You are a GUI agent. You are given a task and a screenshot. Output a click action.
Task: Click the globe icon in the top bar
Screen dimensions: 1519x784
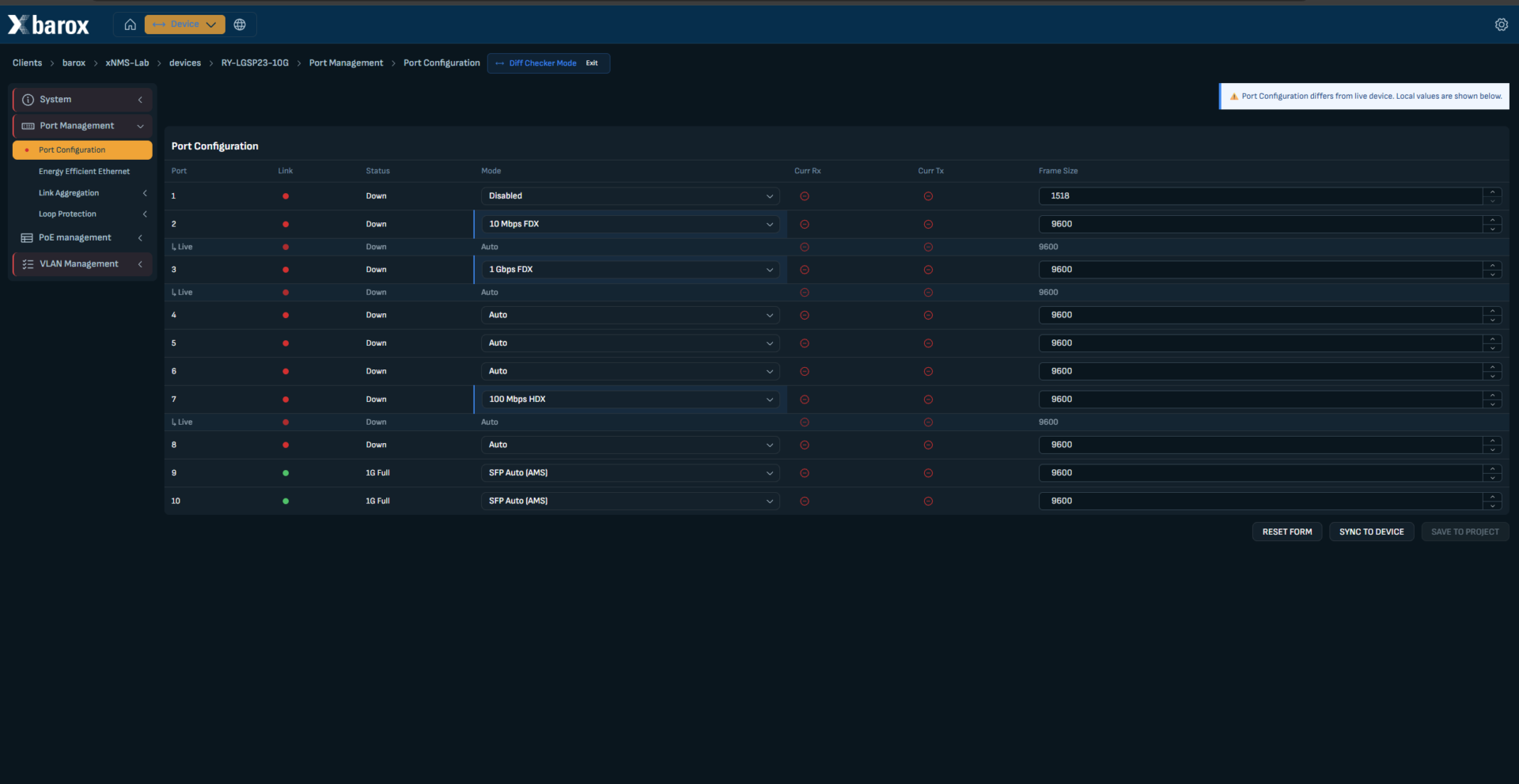pos(240,25)
